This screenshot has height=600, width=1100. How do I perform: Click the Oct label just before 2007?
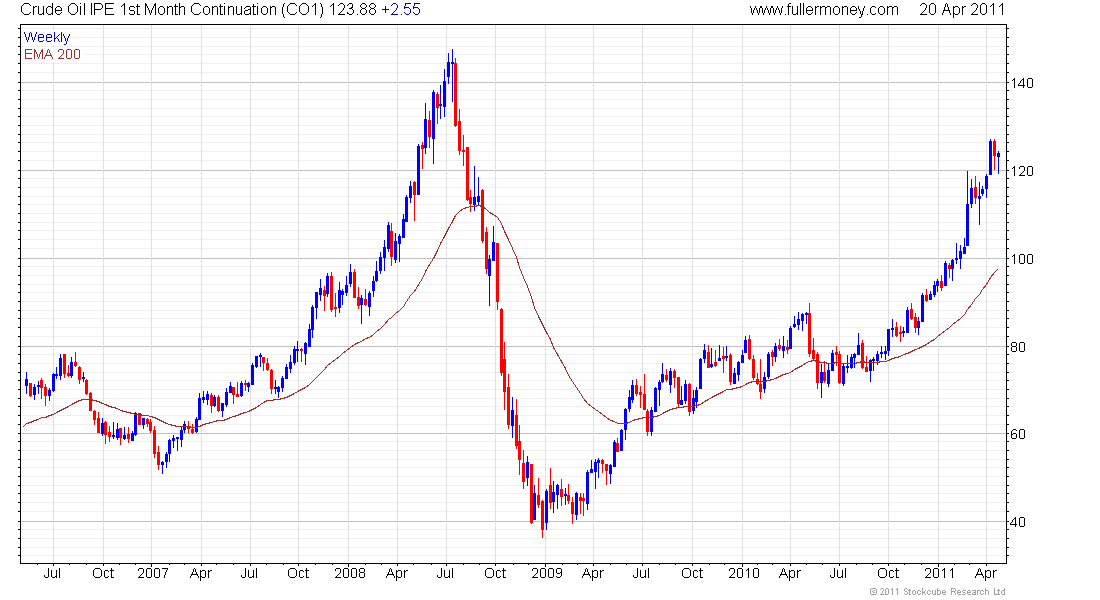point(103,573)
